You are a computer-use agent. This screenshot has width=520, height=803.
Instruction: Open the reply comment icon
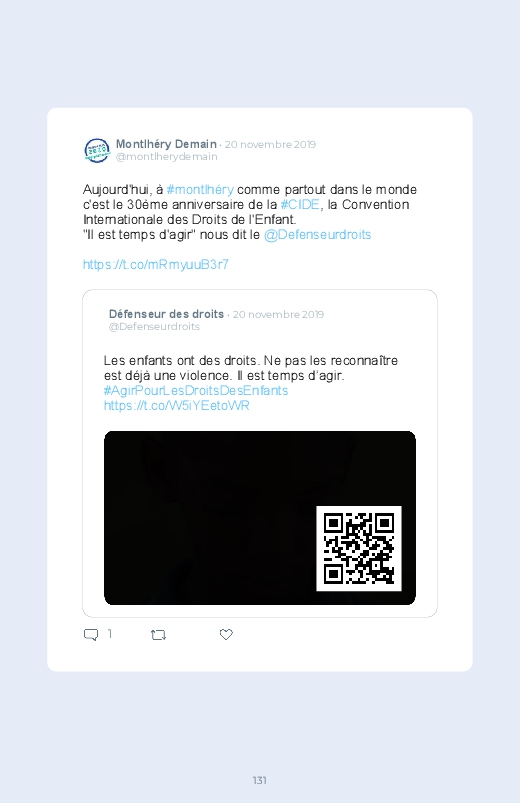[91, 635]
